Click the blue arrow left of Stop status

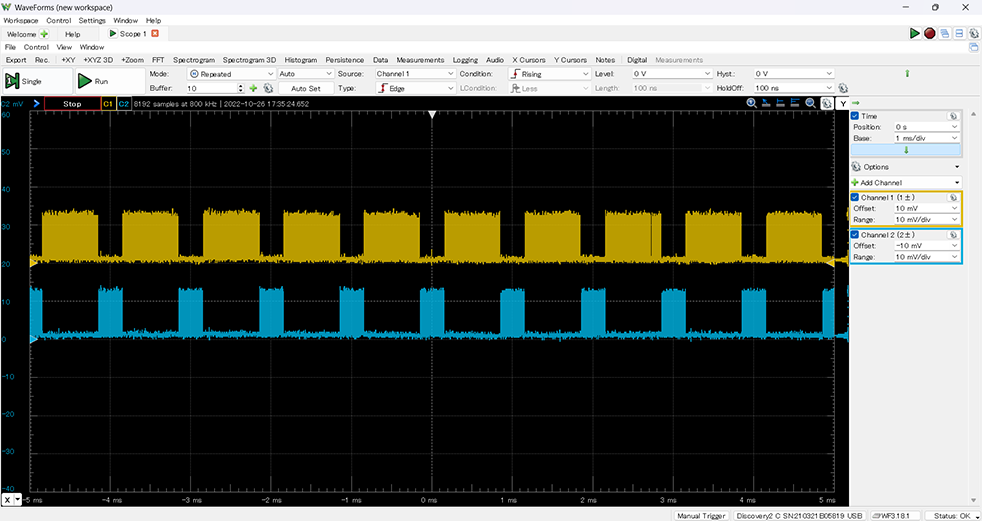[x=36, y=103]
